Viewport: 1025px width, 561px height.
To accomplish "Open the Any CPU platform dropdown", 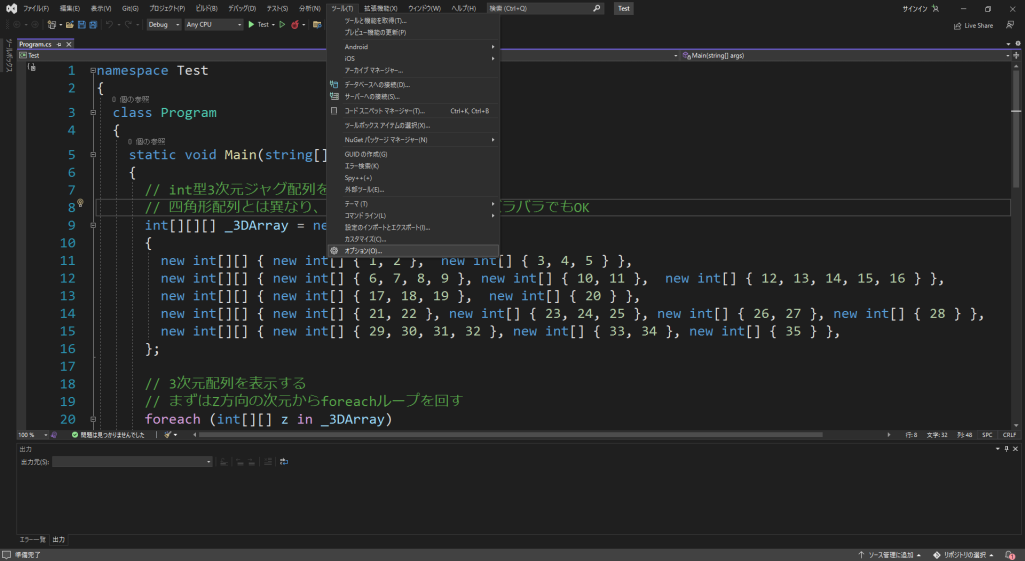I will coord(214,25).
